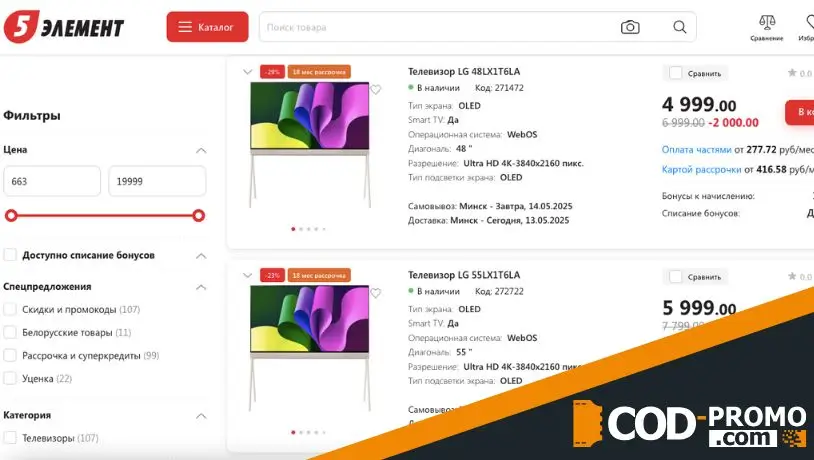814x460 pixels.
Task: Click rating star of LG 48LX1T6LA
Action: pyautogui.click(x=792, y=73)
